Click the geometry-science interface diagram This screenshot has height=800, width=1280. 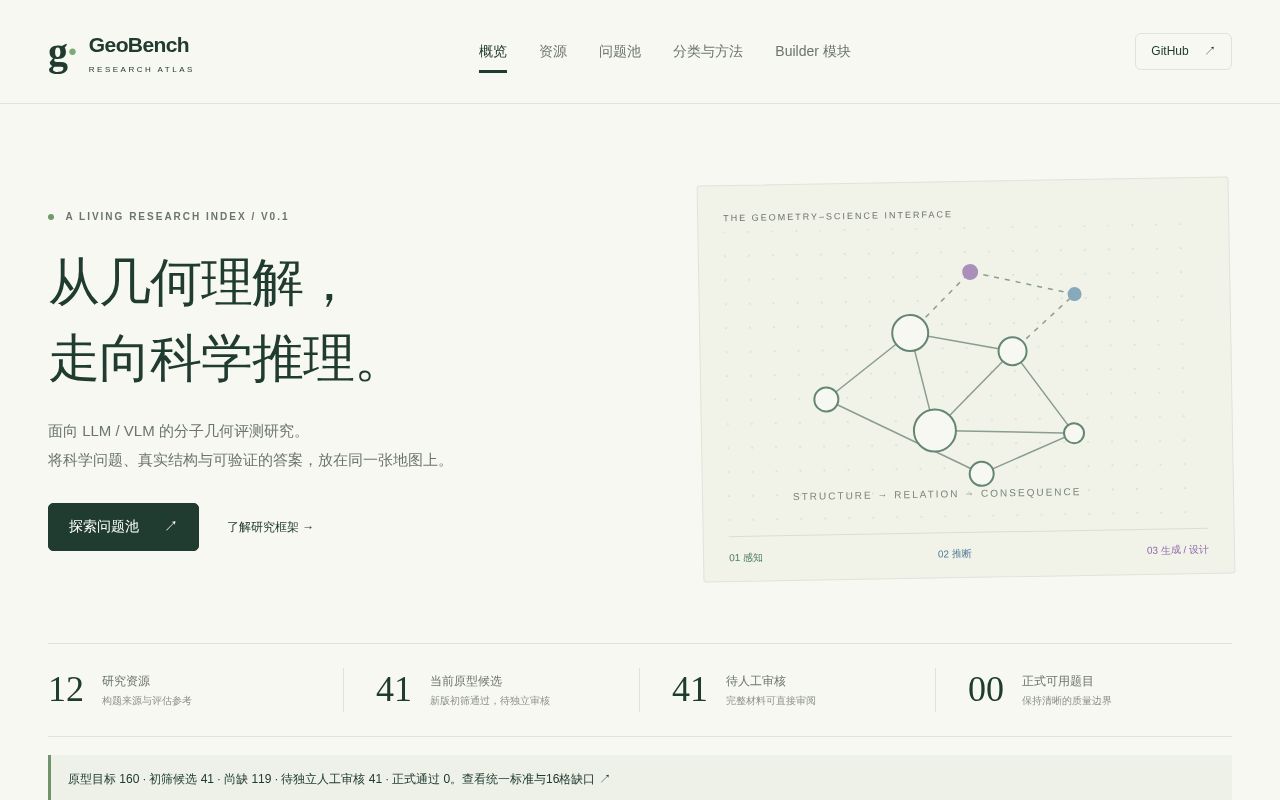click(966, 380)
